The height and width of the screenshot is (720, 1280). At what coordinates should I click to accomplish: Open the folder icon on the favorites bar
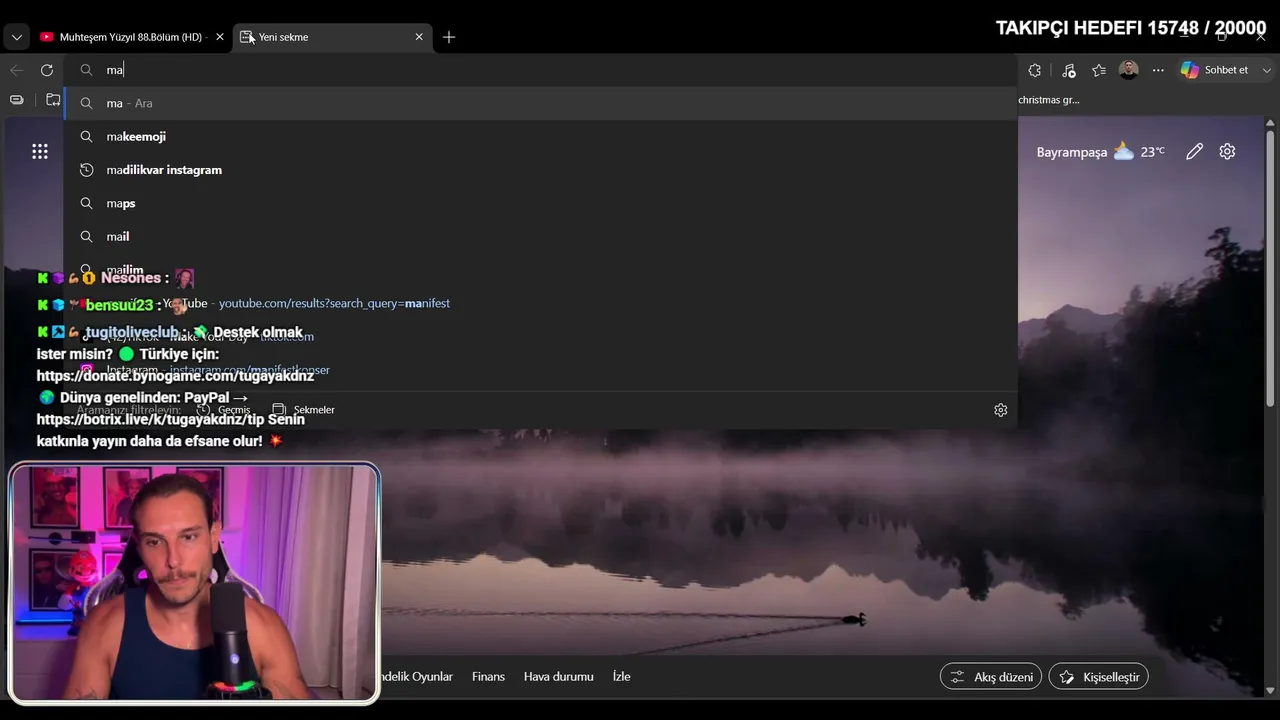coord(53,100)
